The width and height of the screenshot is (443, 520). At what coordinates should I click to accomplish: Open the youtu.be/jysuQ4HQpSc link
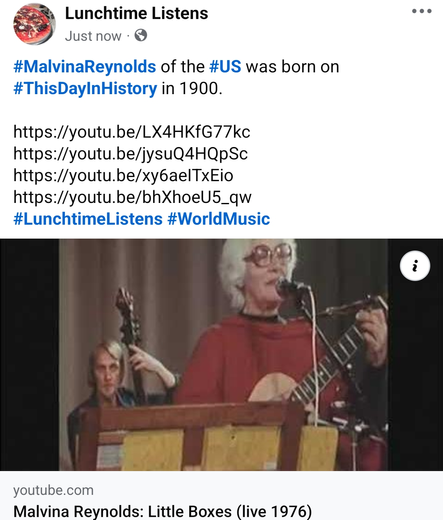[x=130, y=154]
